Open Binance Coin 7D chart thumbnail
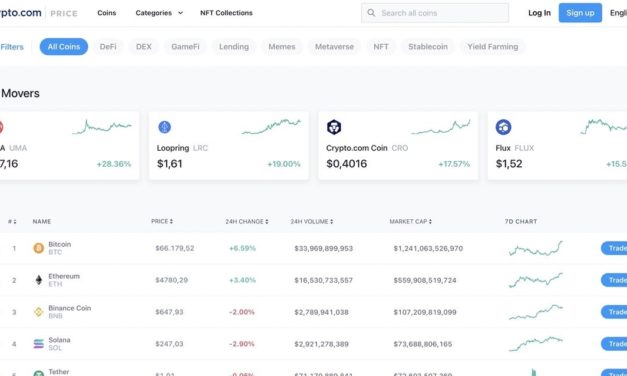 (x=535, y=312)
